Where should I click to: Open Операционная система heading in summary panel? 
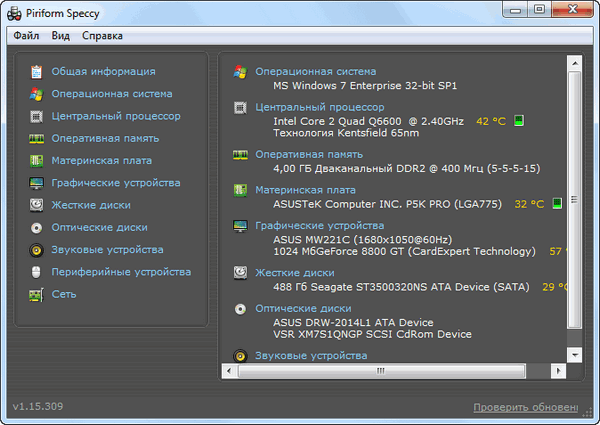(x=316, y=72)
